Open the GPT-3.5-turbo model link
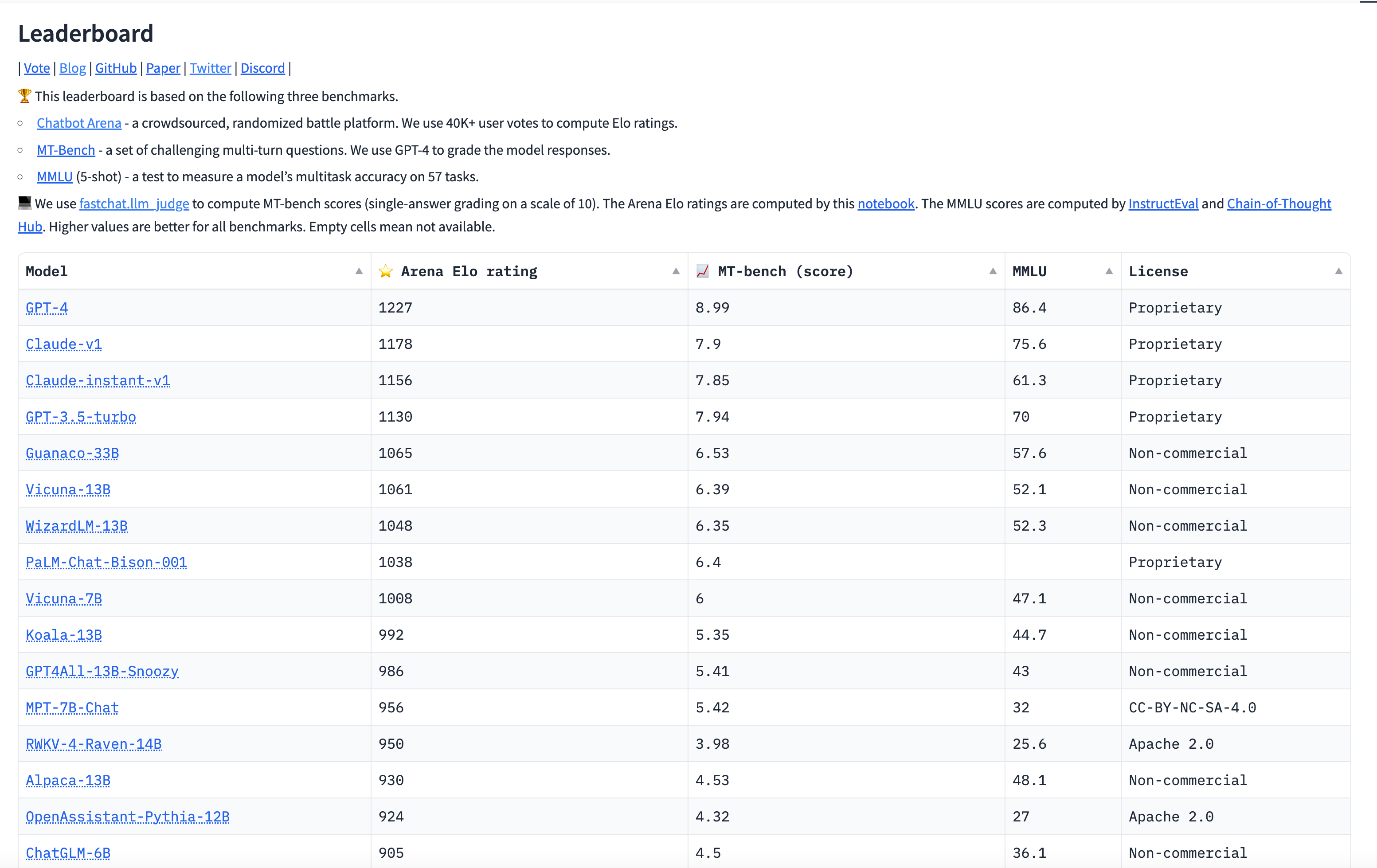Screen dimensions: 1377x868 (x=81, y=417)
